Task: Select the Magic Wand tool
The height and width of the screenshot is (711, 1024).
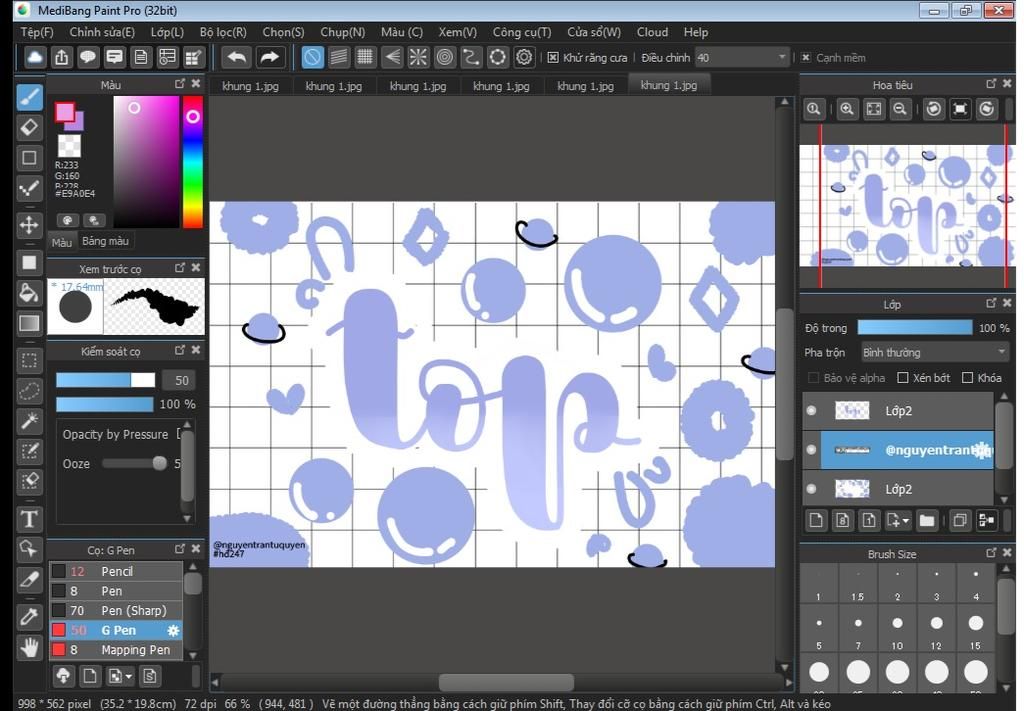Action: pyautogui.click(x=29, y=421)
